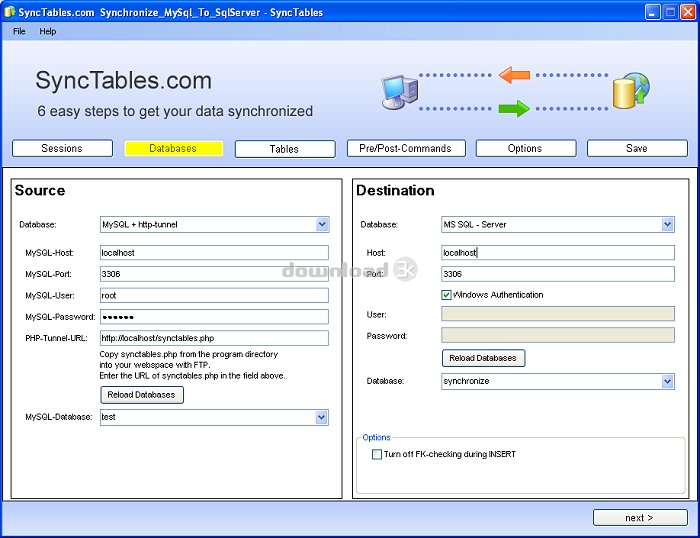The image size is (700, 538).
Task: Enable Turn off FK-checking during INSERT
Action: (x=377, y=454)
